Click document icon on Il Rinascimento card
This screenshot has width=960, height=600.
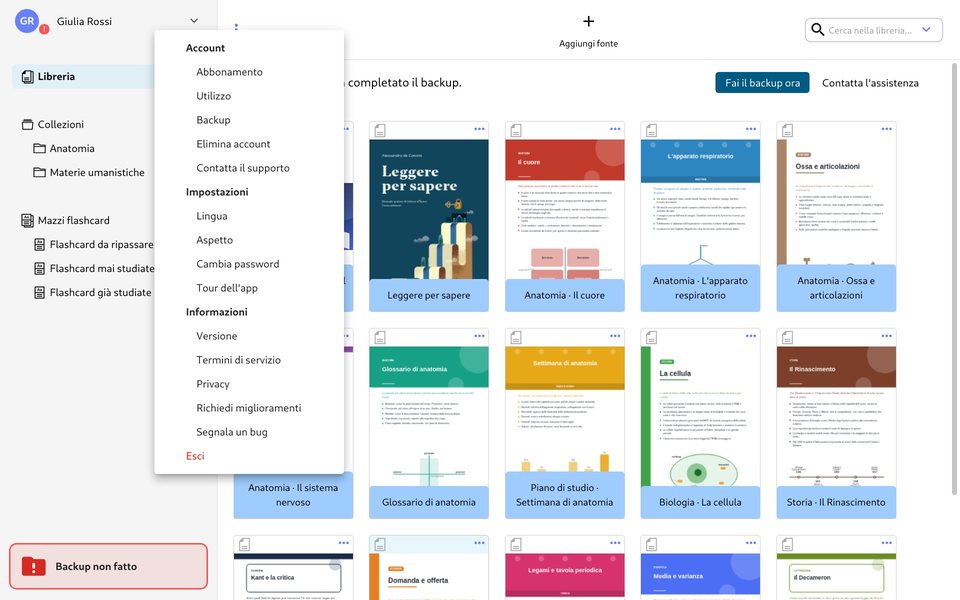(788, 337)
